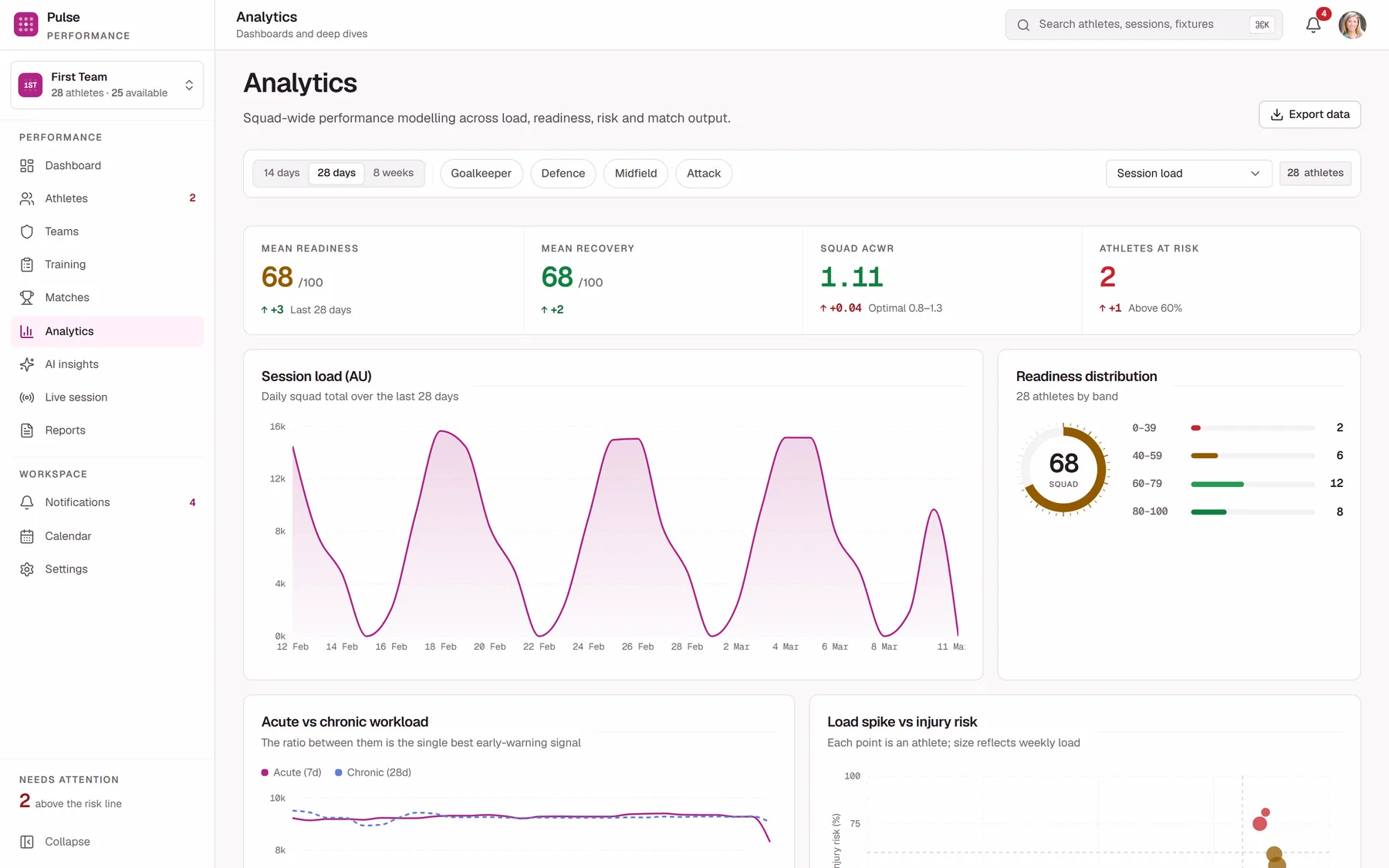
Task: Click the 60-79 readiness band bar
Action: (1253, 484)
